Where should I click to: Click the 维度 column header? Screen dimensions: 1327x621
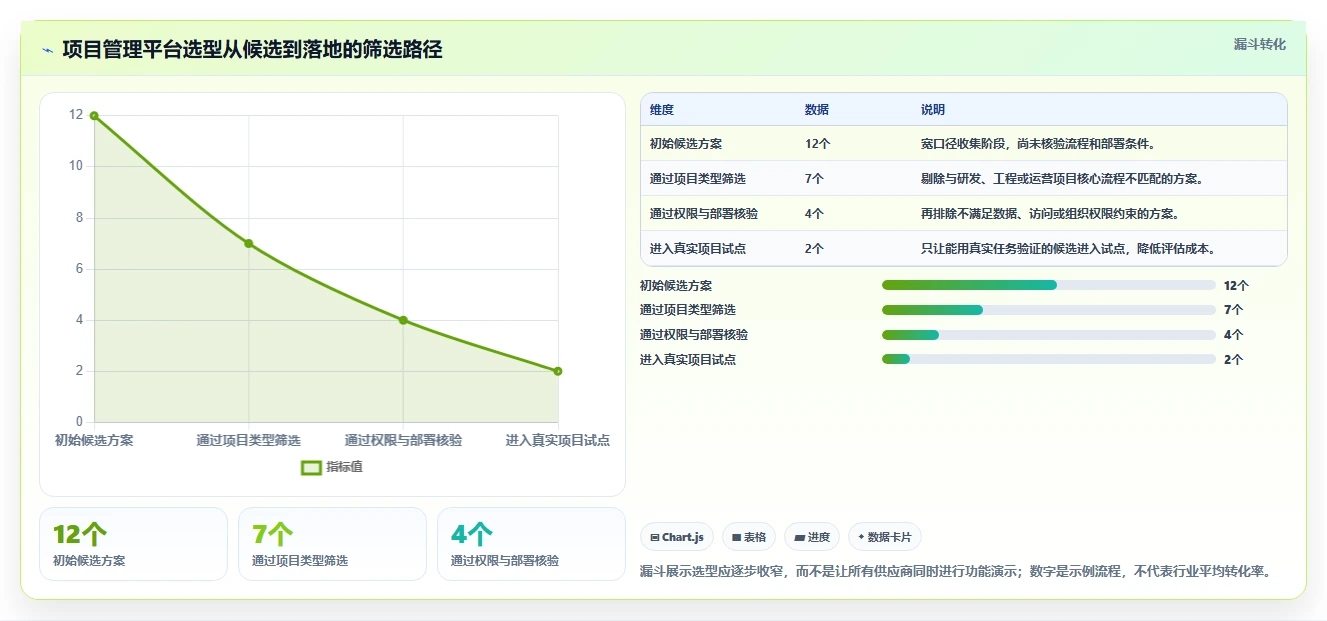pyautogui.click(x=662, y=110)
